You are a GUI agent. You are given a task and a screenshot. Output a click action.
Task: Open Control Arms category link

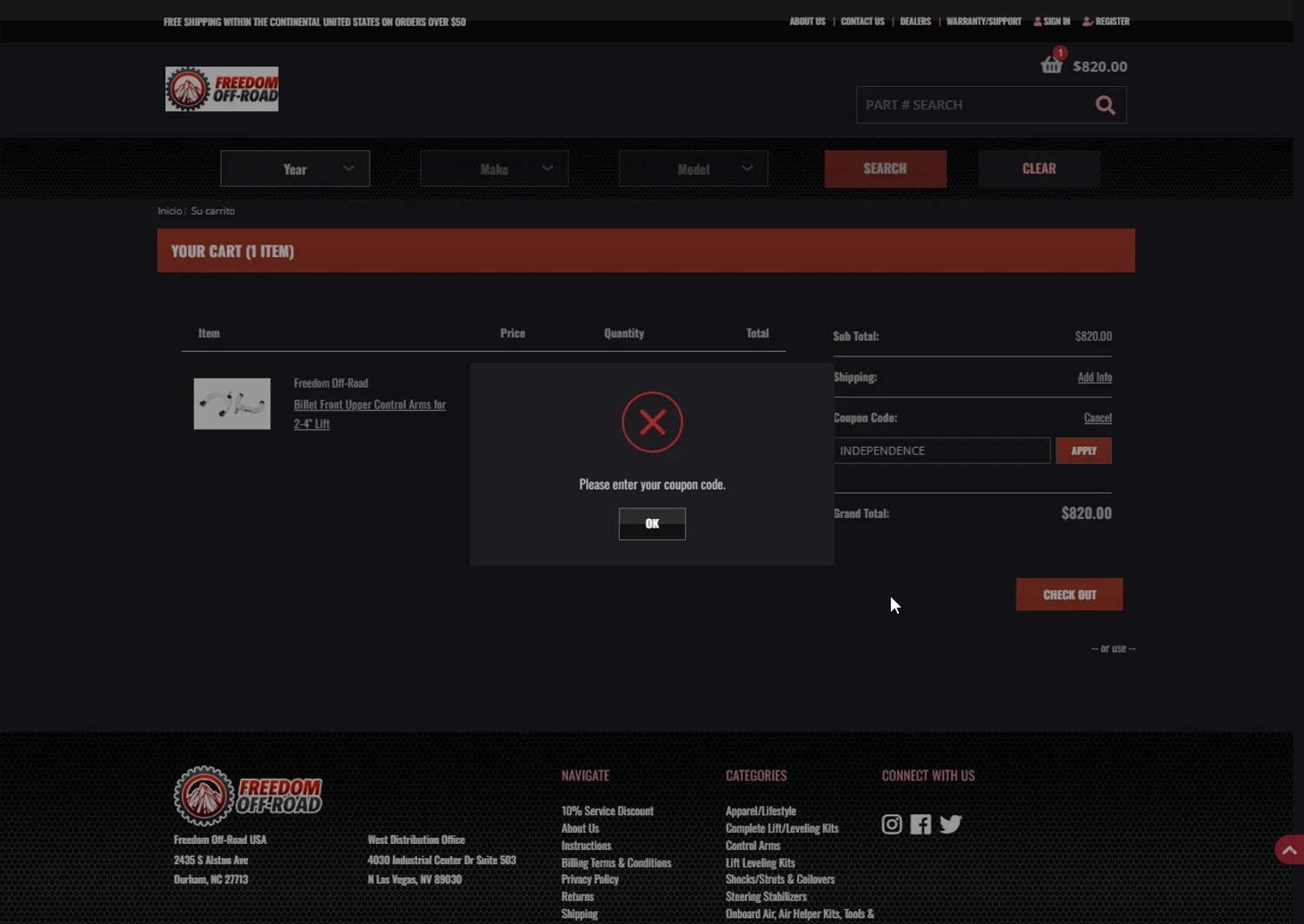753,845
